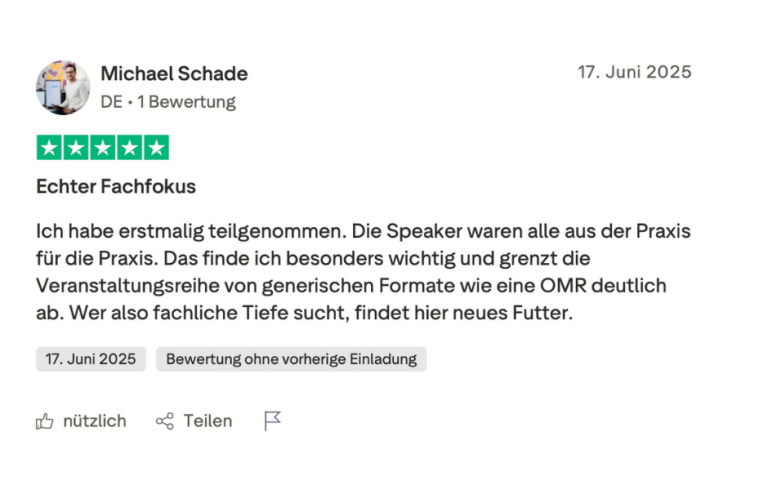Click the fourth green rating star
Screen dimensions: 768x490
pos(129,148)
